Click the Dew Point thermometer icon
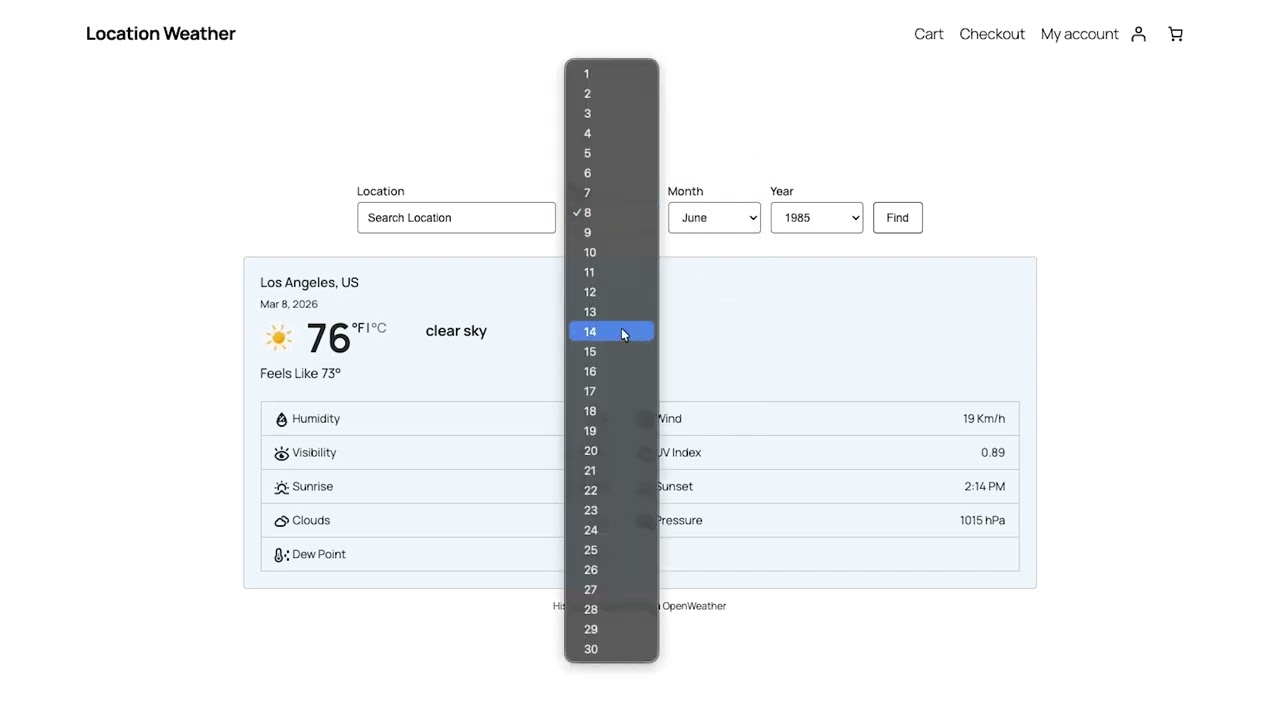This screenshot has width=1280, height=720. click(281, 555)
